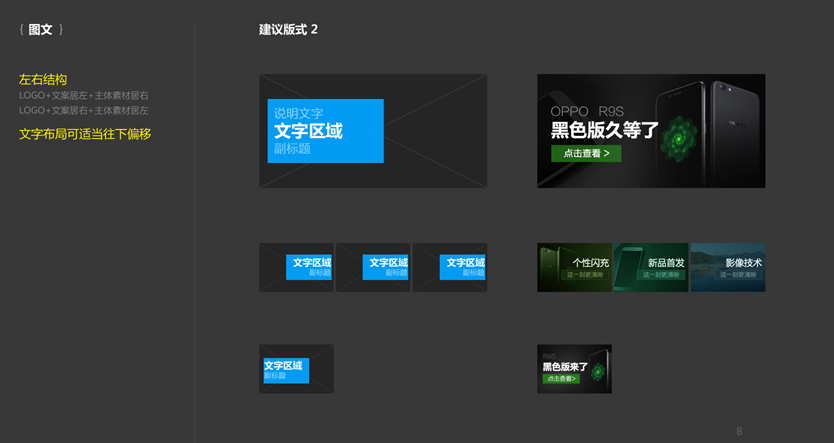Open the 个性闪充 banner thumbnail
The image size is (834, 443).
pyautogui.click(x=575, y=267)
